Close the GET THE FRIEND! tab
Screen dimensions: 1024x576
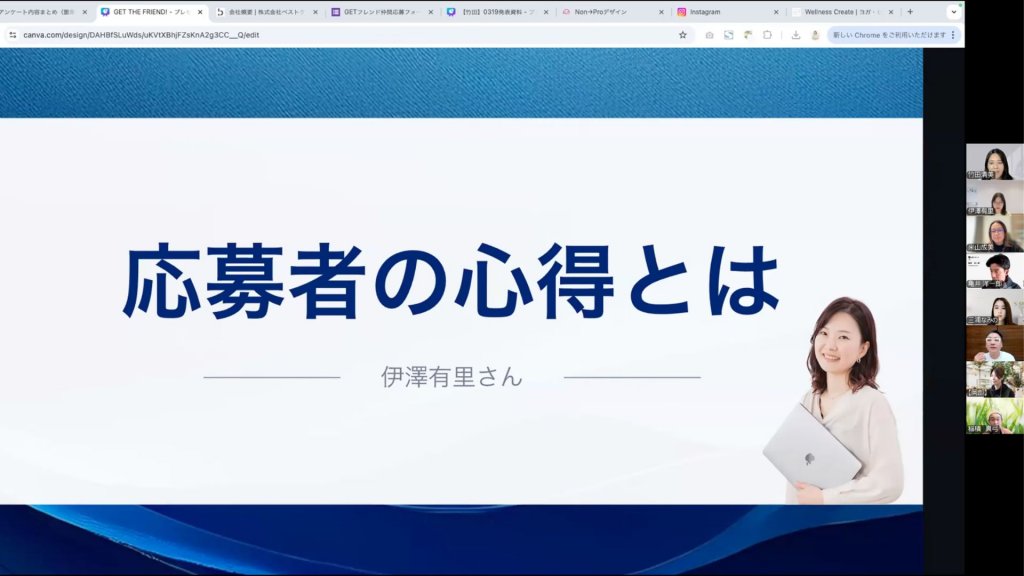200,12
